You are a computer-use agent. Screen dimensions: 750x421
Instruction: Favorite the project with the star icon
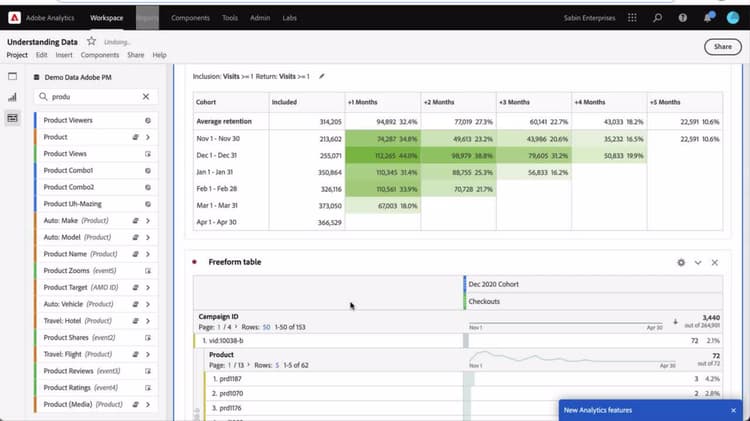click(91, 41)
